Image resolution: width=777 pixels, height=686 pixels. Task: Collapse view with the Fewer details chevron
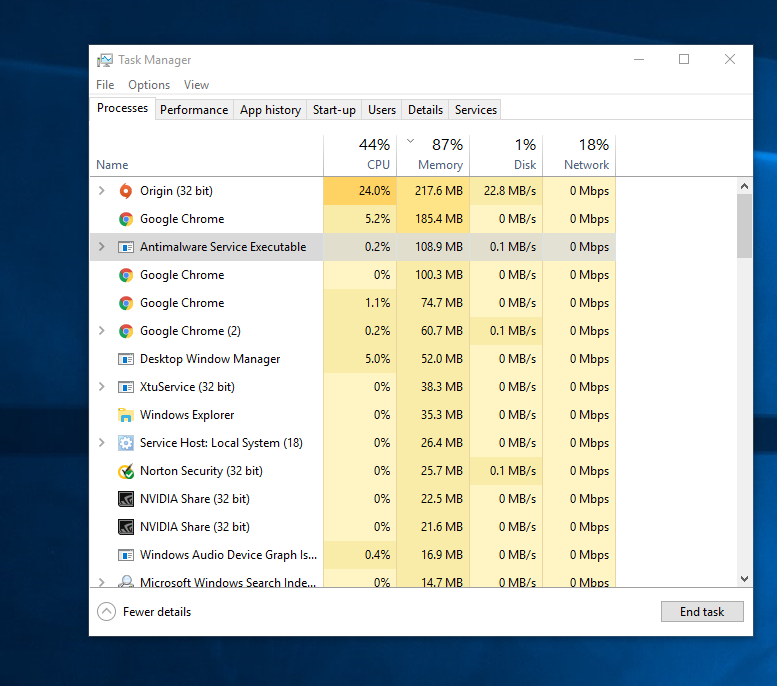(x=107, y=612)
